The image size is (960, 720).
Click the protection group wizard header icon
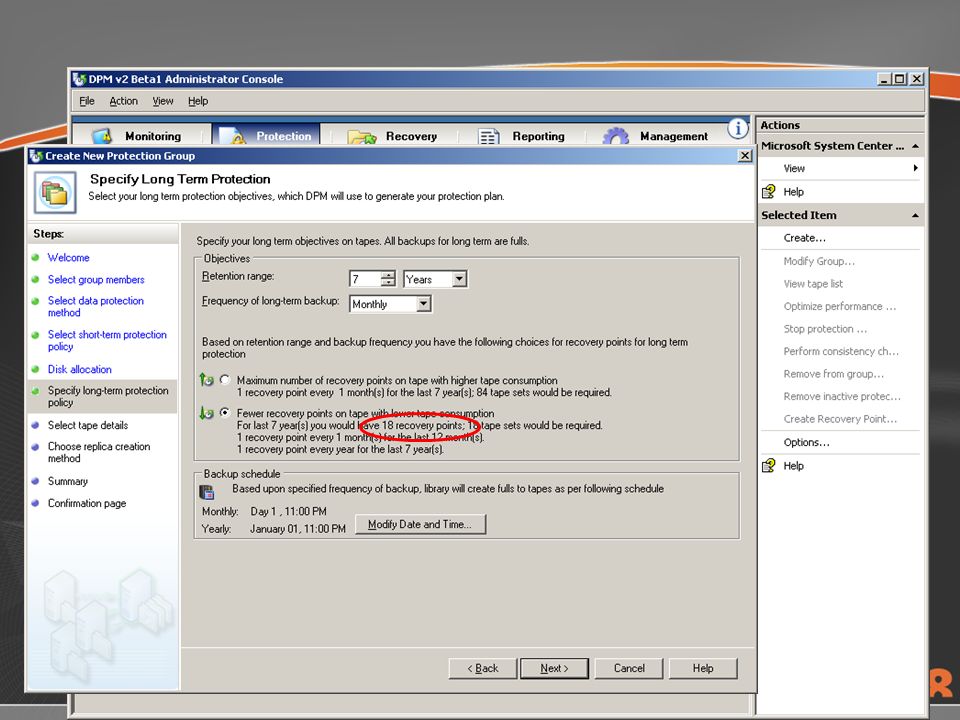click(55, 192)
